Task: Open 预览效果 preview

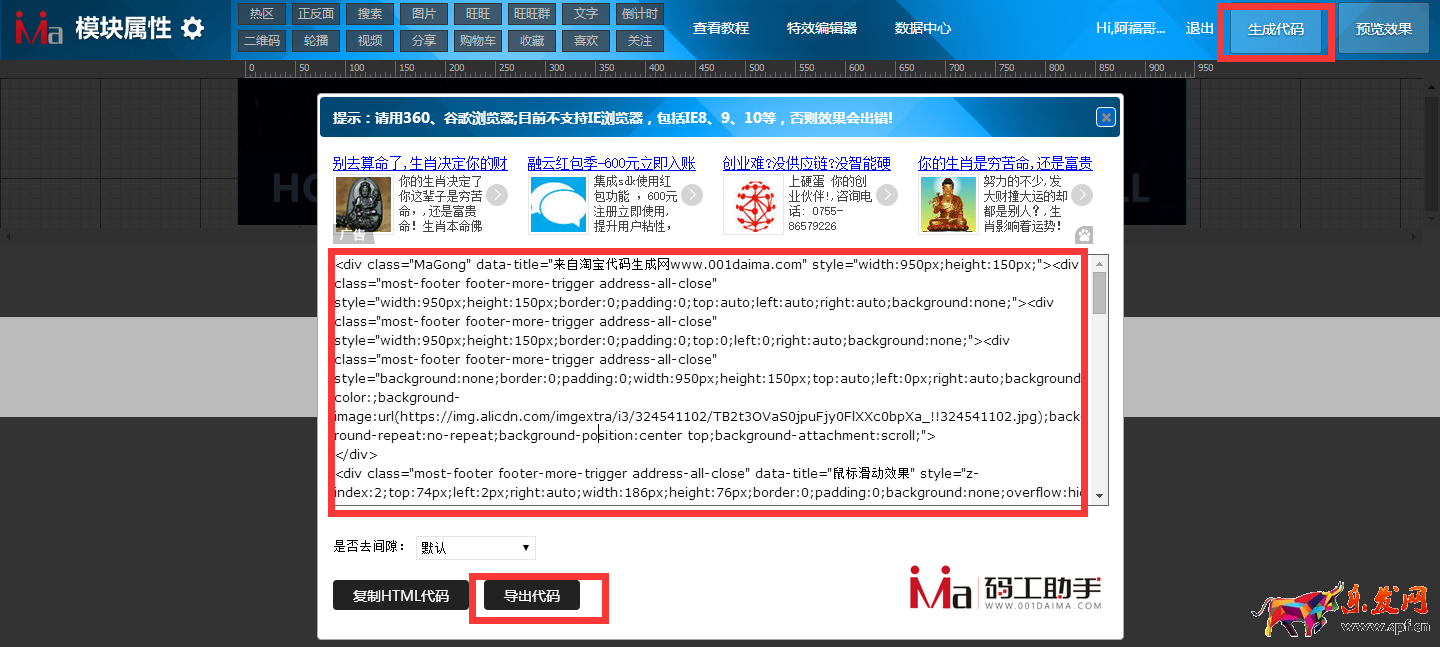Action: point(1383,29)
